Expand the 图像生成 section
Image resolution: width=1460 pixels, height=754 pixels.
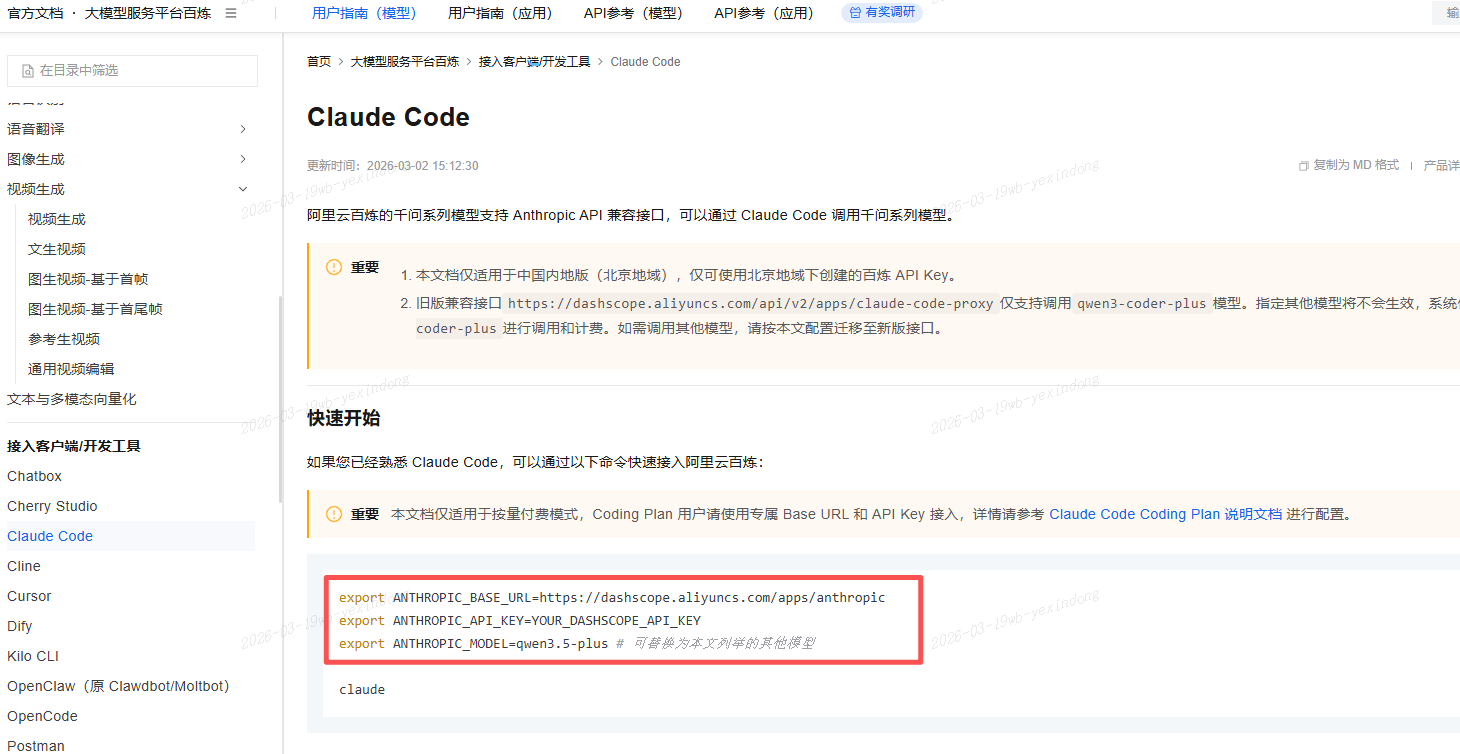point(243,159)
